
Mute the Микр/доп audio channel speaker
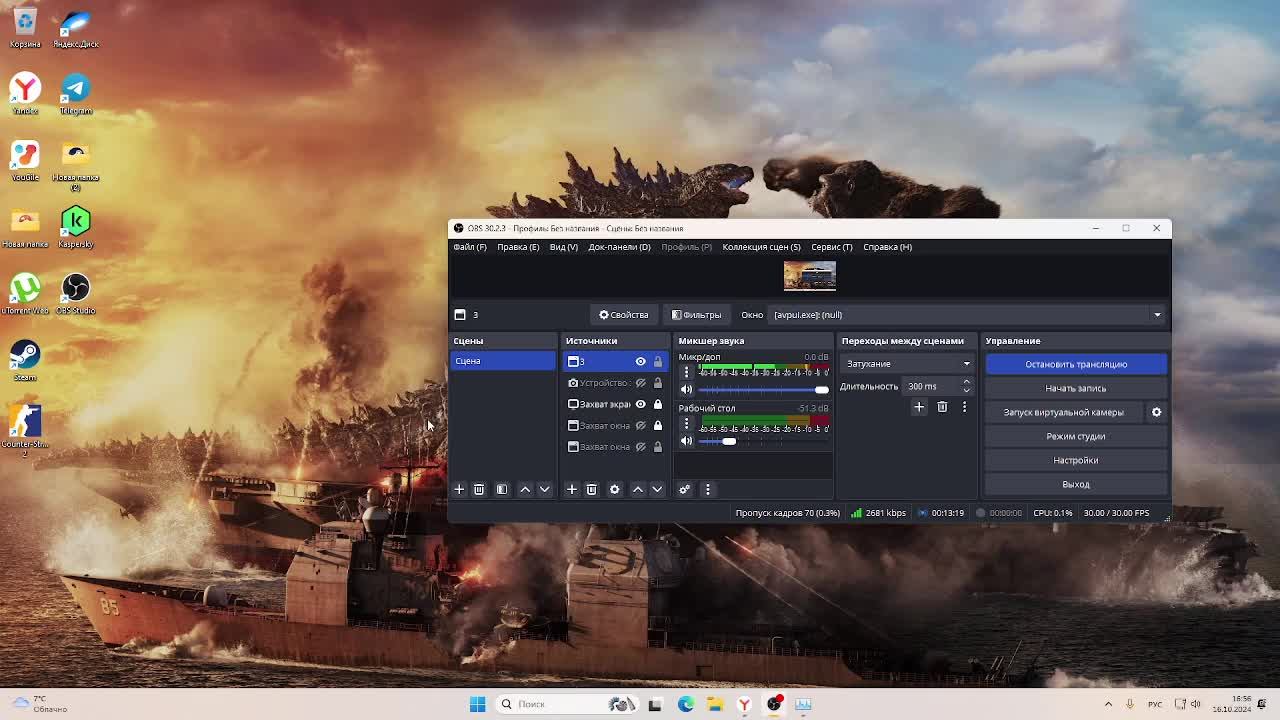686,389
